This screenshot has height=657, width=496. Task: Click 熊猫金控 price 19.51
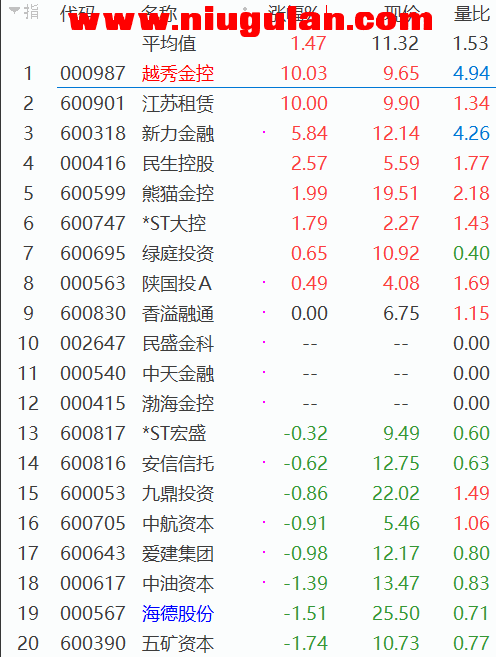[x=396, y=194]
